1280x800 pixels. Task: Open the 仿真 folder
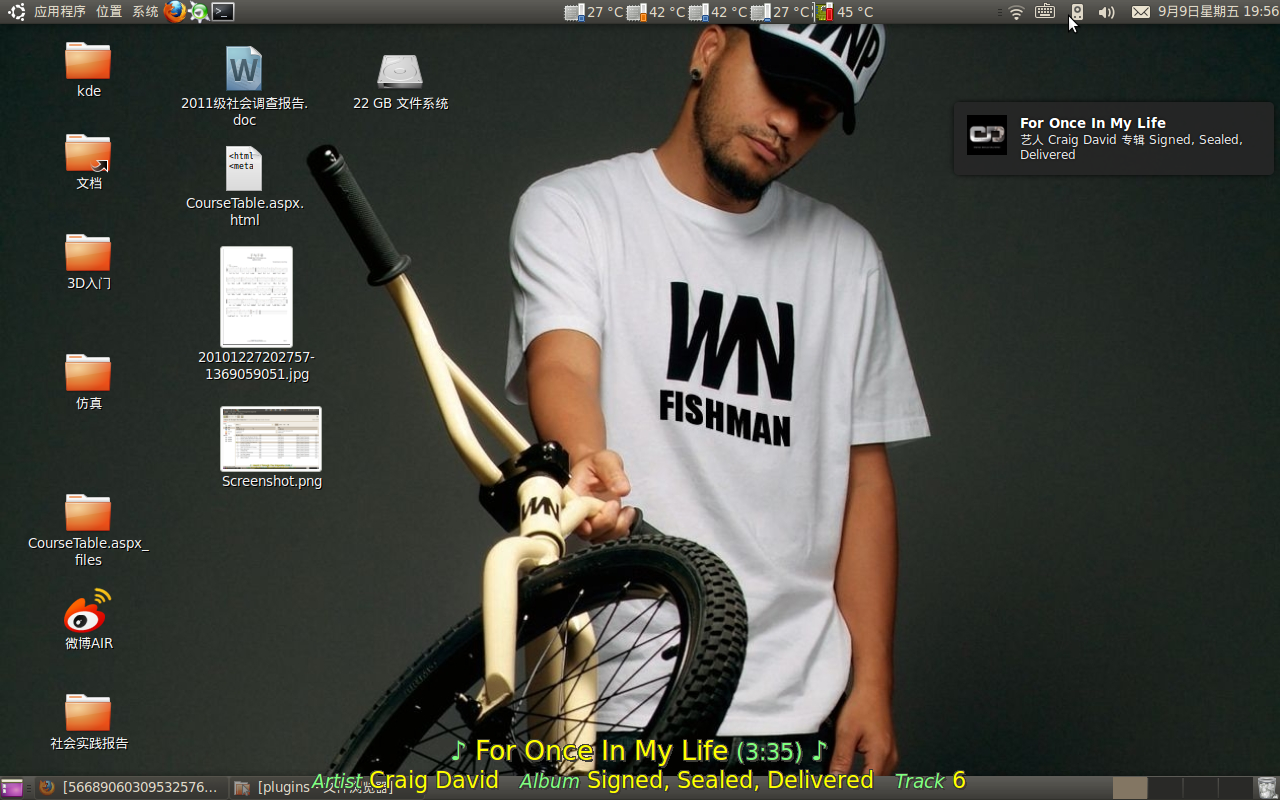pos(88,372)
